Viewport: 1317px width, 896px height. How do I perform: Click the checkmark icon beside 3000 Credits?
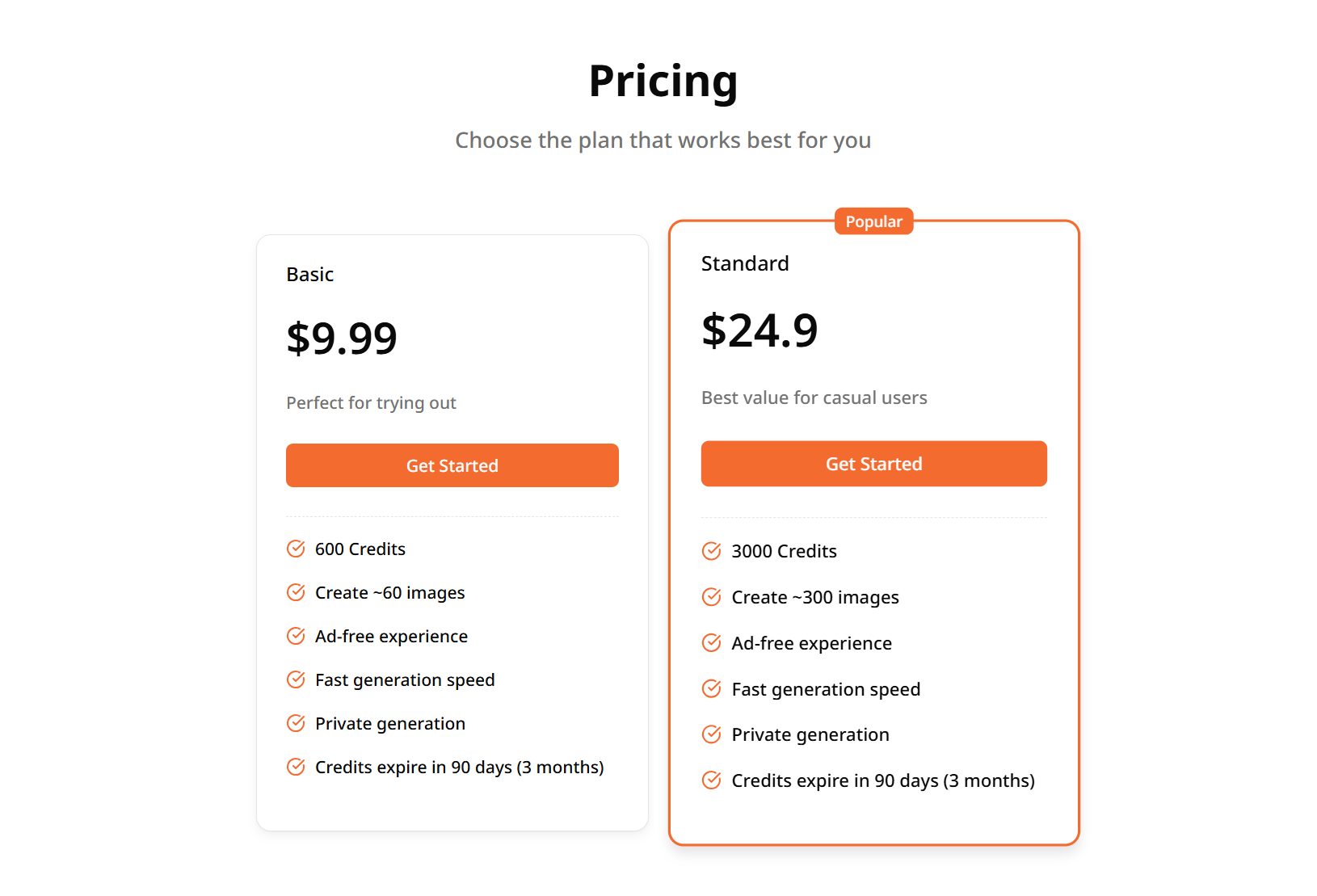click(711, 552)
